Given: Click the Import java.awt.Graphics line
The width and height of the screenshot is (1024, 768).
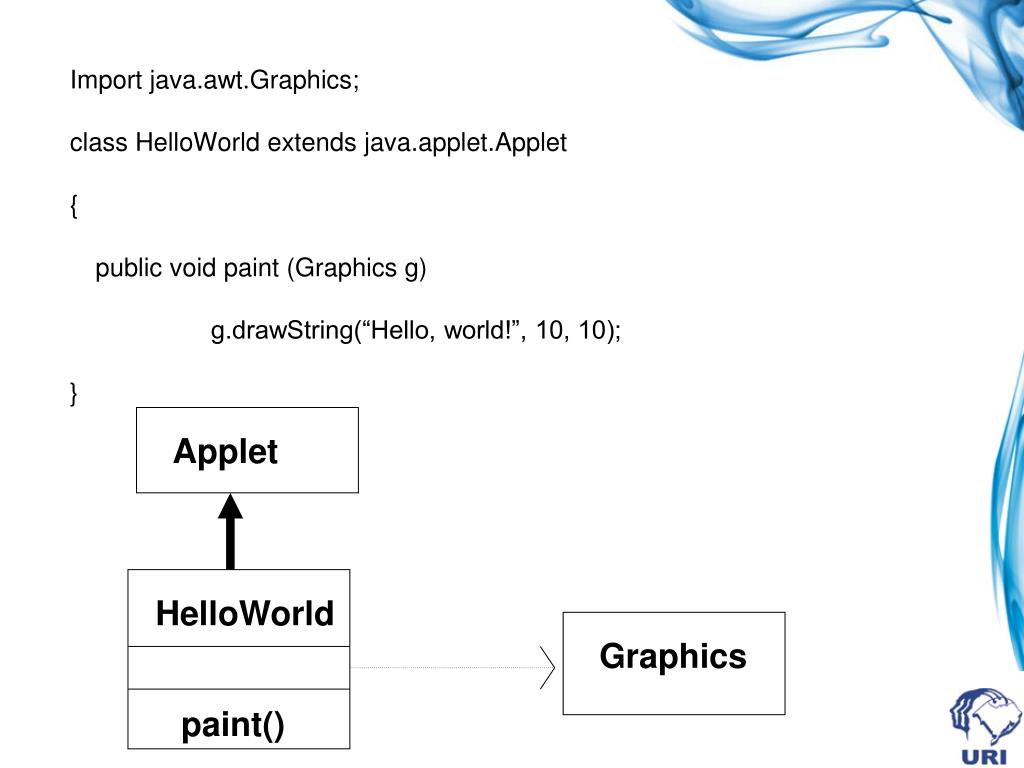Looking at the screenshot, I should pos(215,80).
